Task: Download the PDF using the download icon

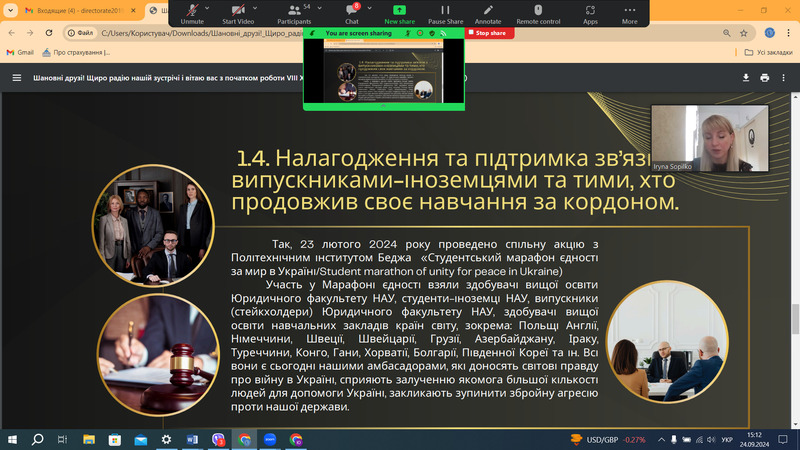Action: 745,78
